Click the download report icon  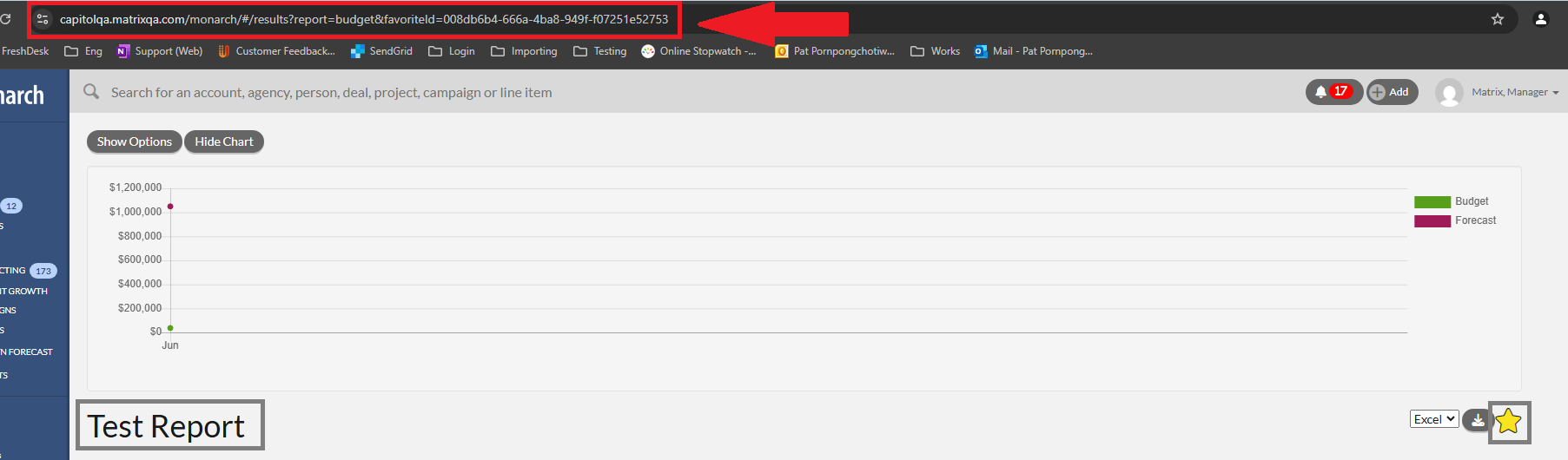pos(1477,420)
